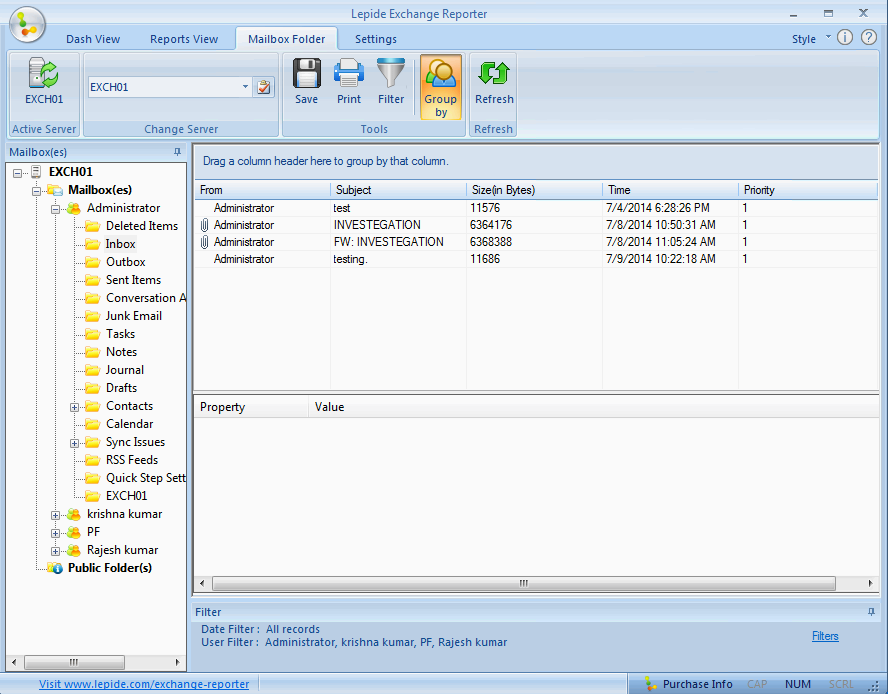This screenshot has width=888, height=694.
Task: Sort by the Time column header
Action: click(x=670, y=190)
